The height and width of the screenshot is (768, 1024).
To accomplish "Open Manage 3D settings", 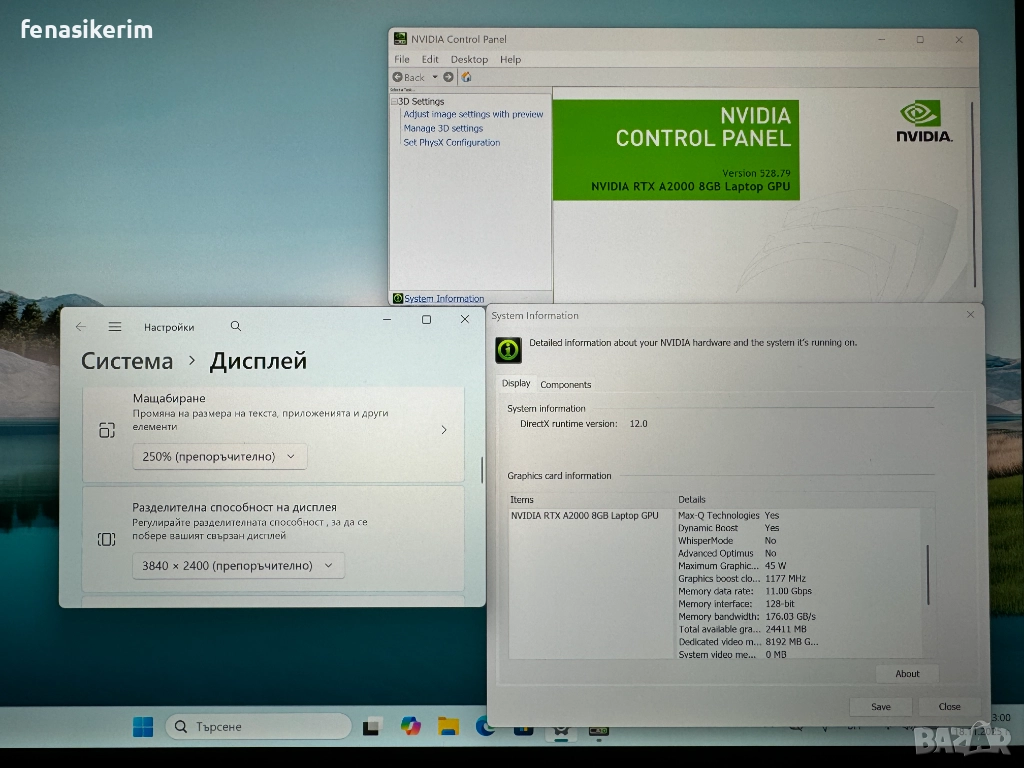I will (x=443, y=128).
